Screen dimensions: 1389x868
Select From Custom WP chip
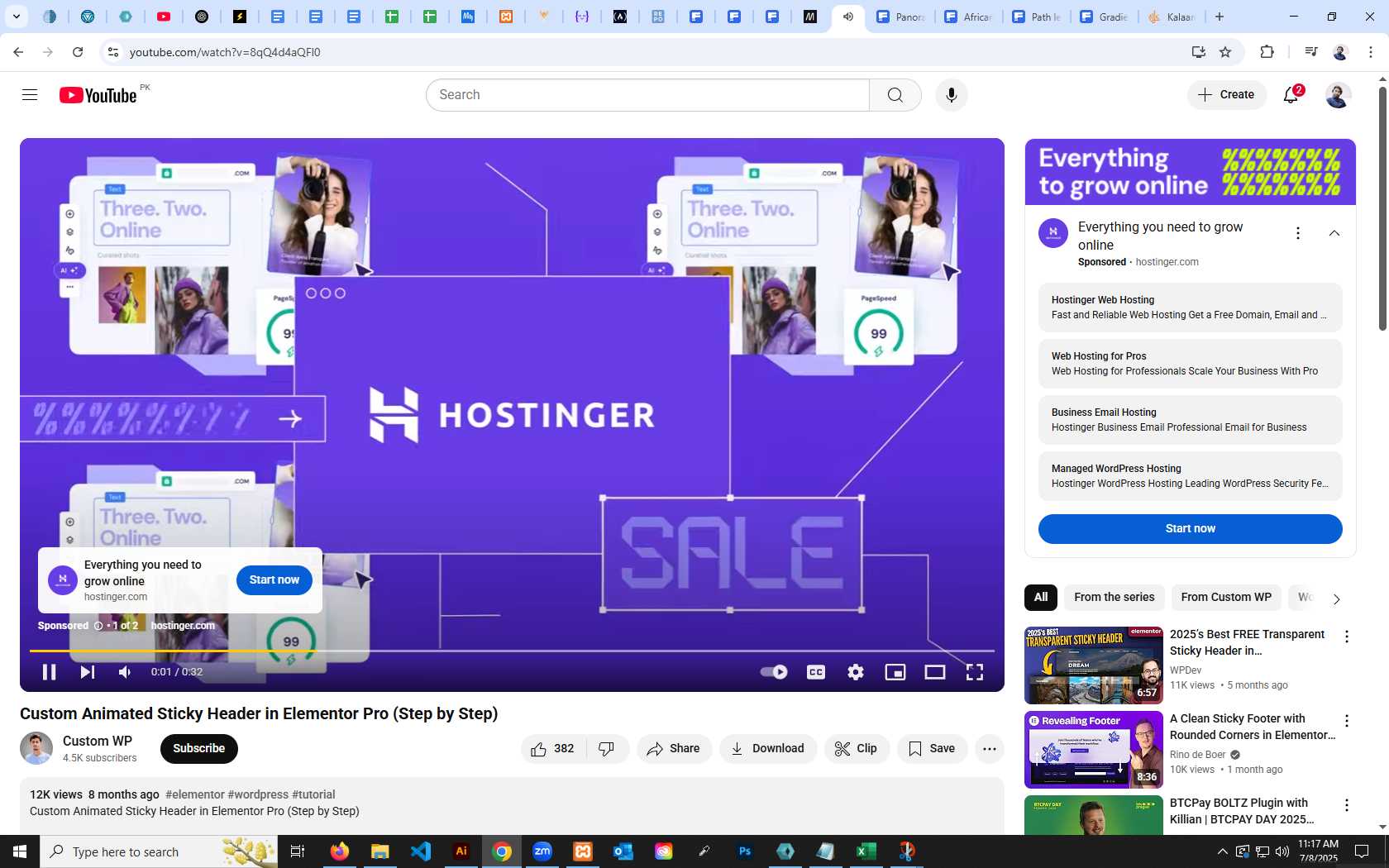pos(1226,598)
